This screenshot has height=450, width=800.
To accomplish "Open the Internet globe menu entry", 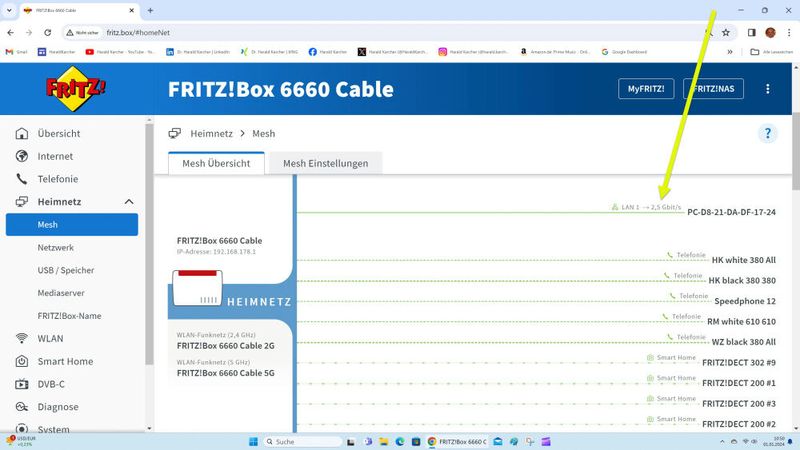I will coord(55,156).
